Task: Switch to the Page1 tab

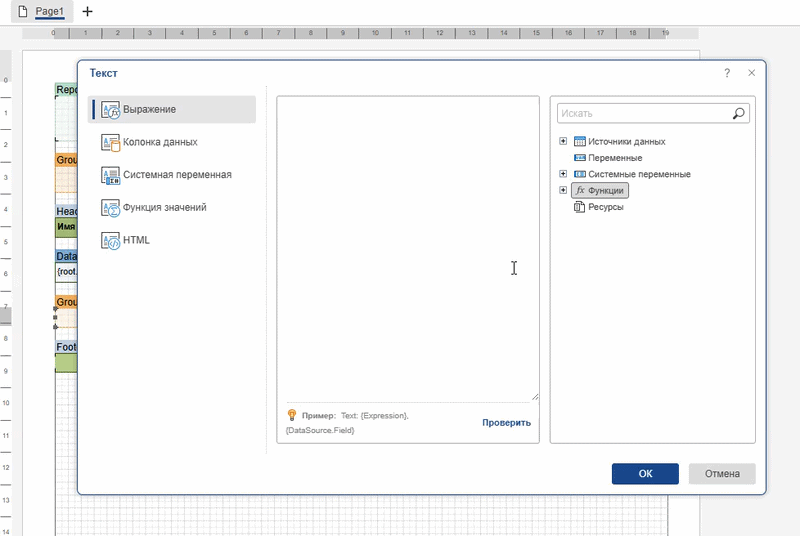Action: pos(49,11)
